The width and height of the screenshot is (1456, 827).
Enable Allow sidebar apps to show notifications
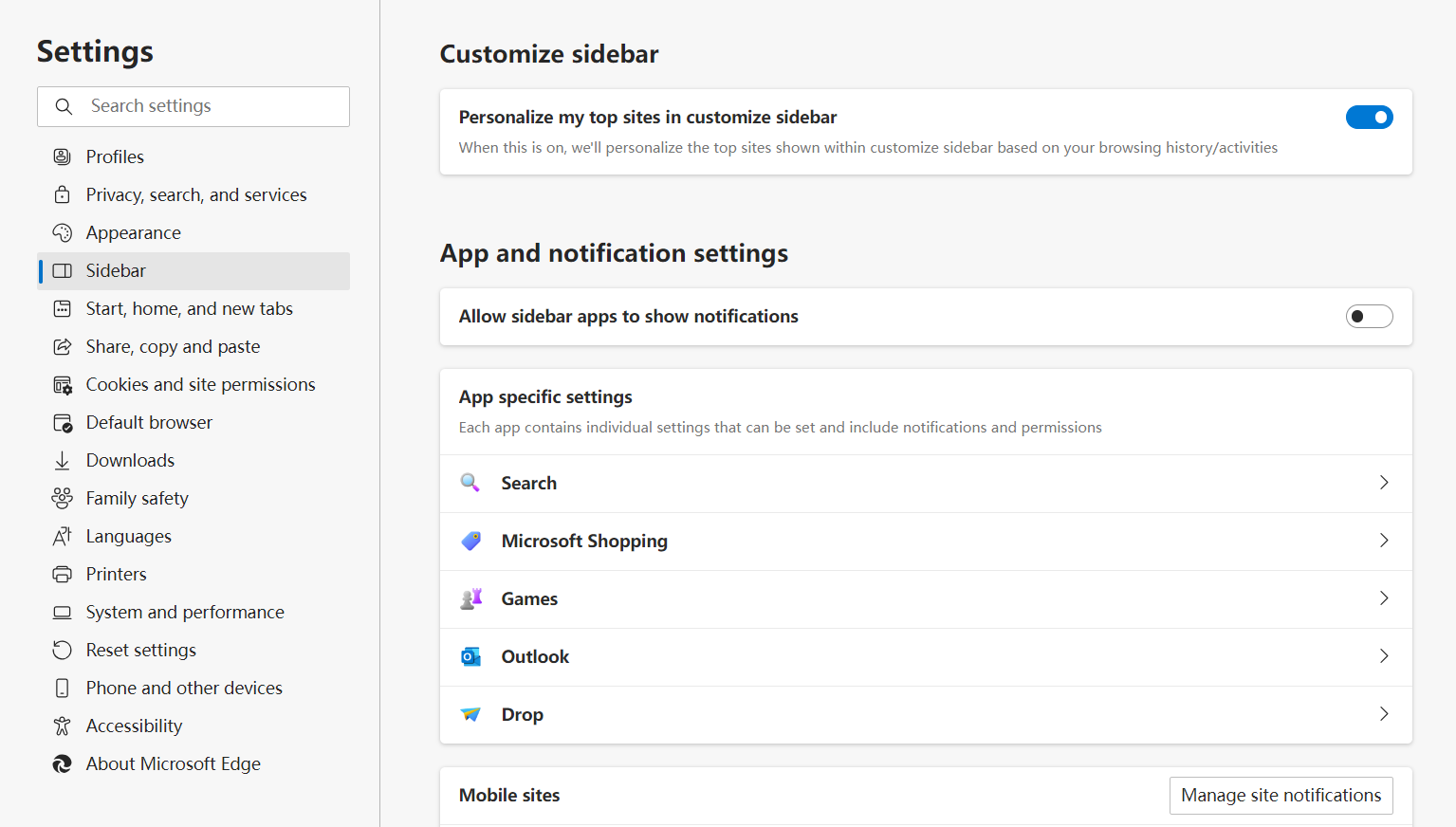point(1369,317)
